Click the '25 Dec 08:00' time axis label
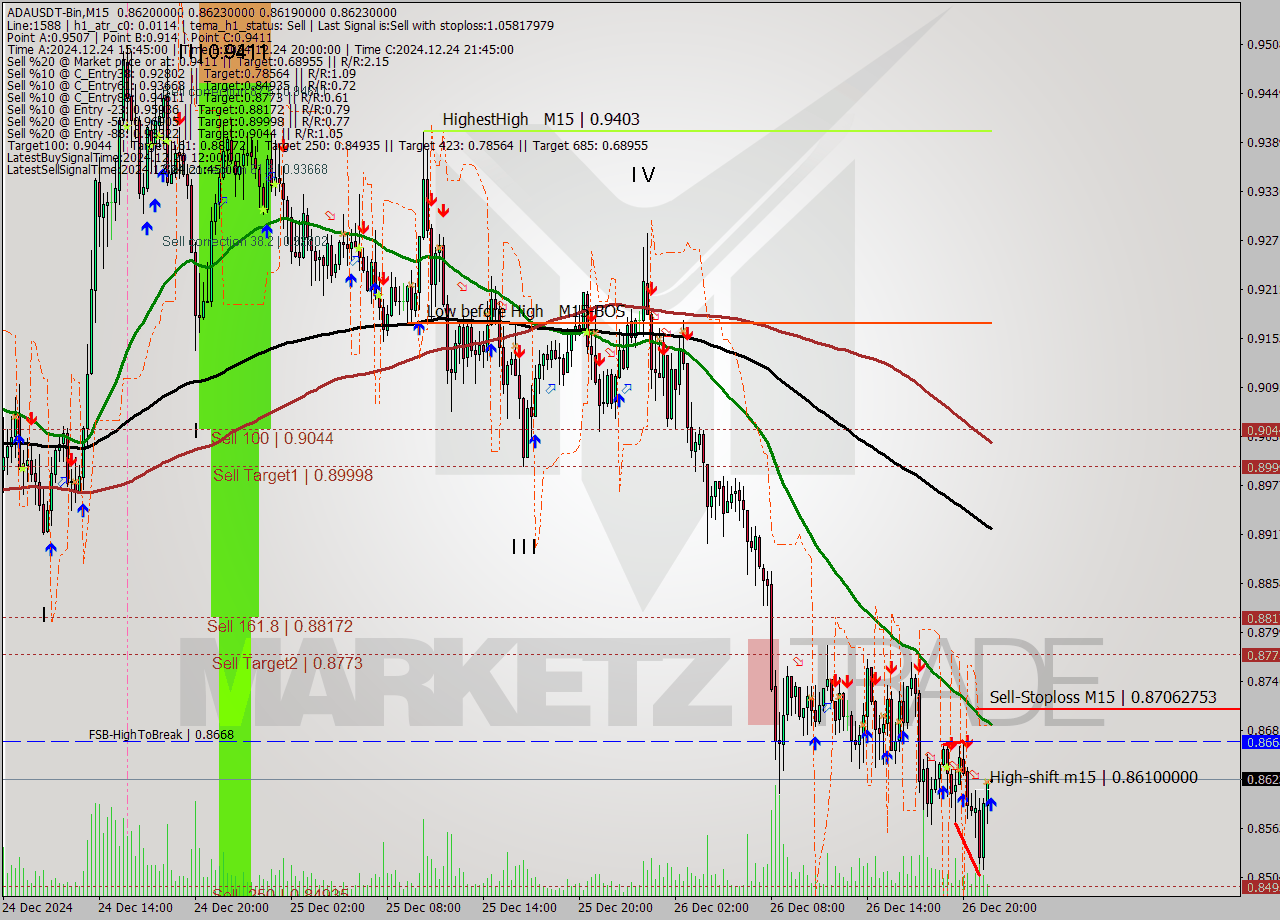This screenshot has height=920, width=1280. [423, 908]
